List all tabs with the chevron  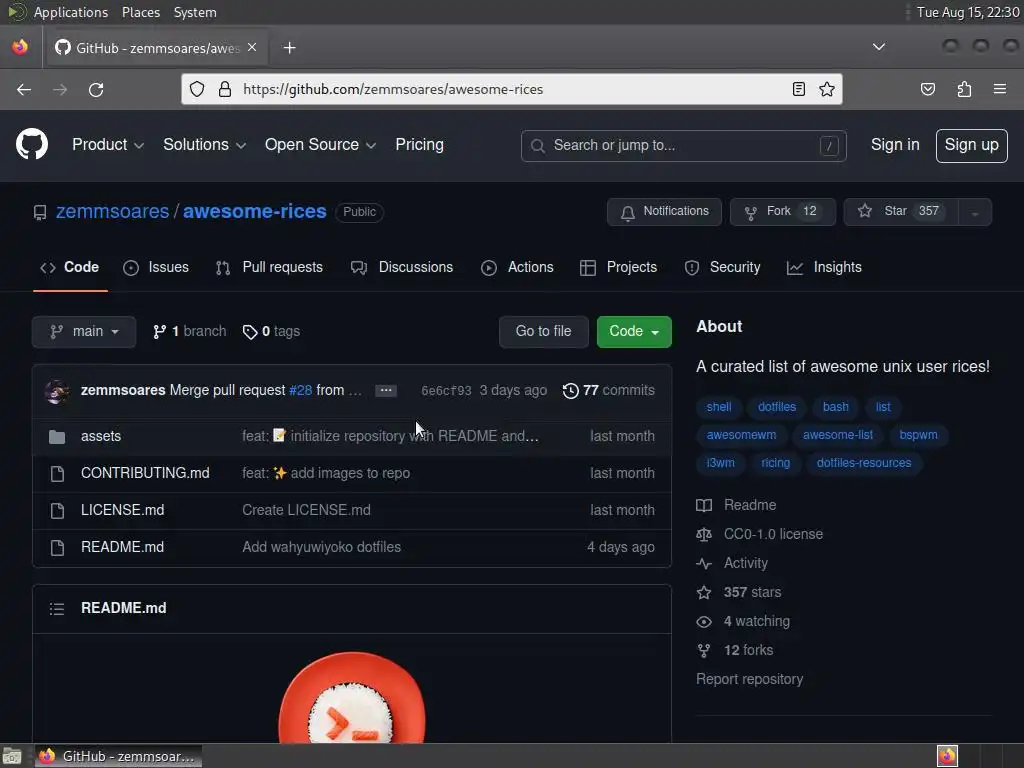(x=879, y=47)
